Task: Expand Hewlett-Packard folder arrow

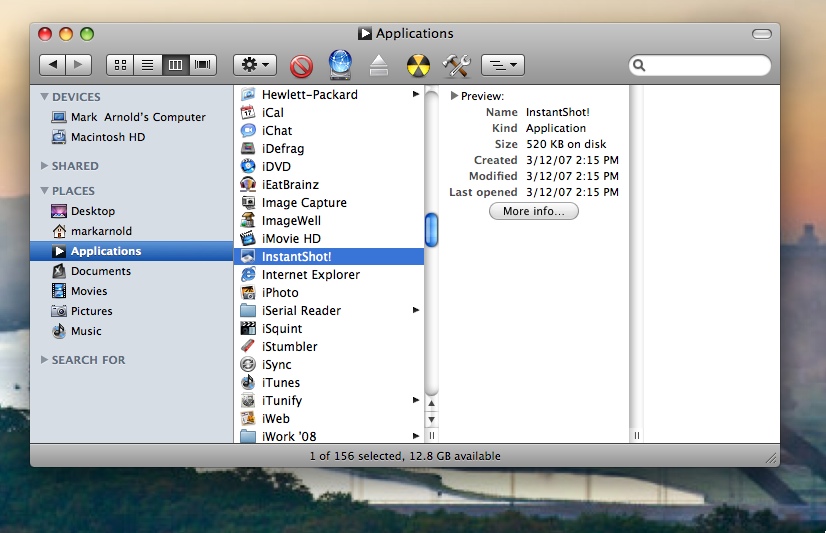Action: pyautogui.click(x=416, y=94)
